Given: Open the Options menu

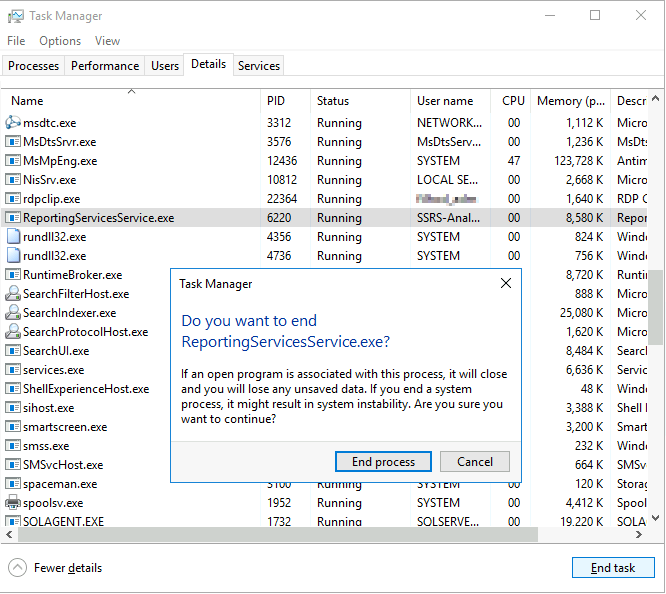Looking at the screenshot, I should [x=60, y=41].
